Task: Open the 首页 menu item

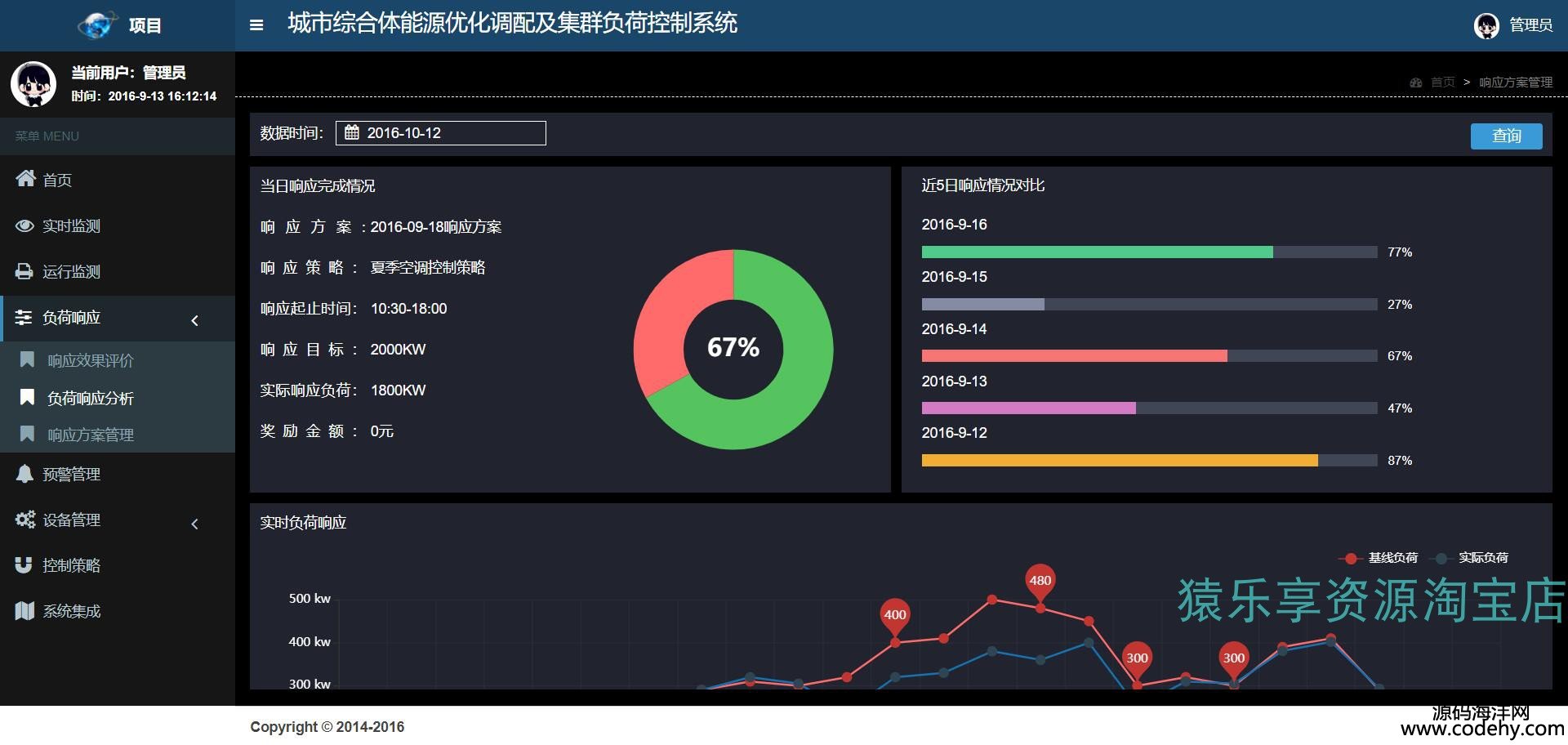Action: tap(118, 180)
